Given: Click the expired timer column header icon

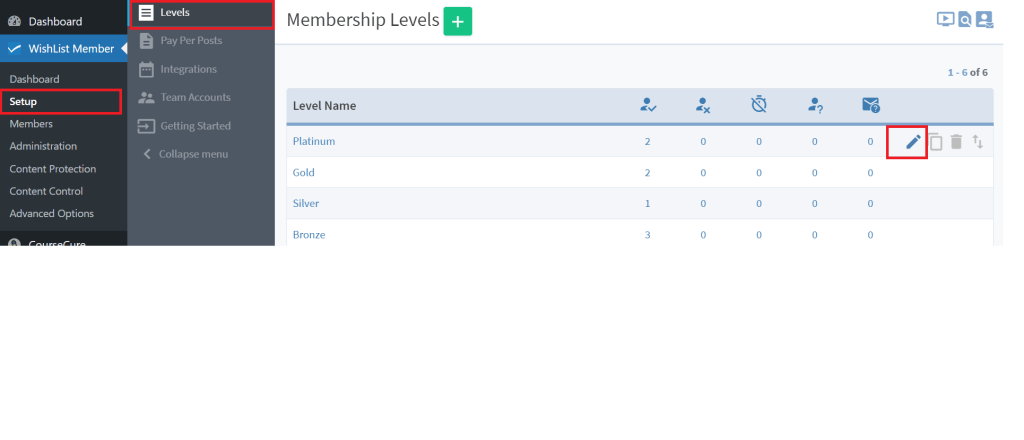Looking at the screenshot, I should (x=759, y=104).
